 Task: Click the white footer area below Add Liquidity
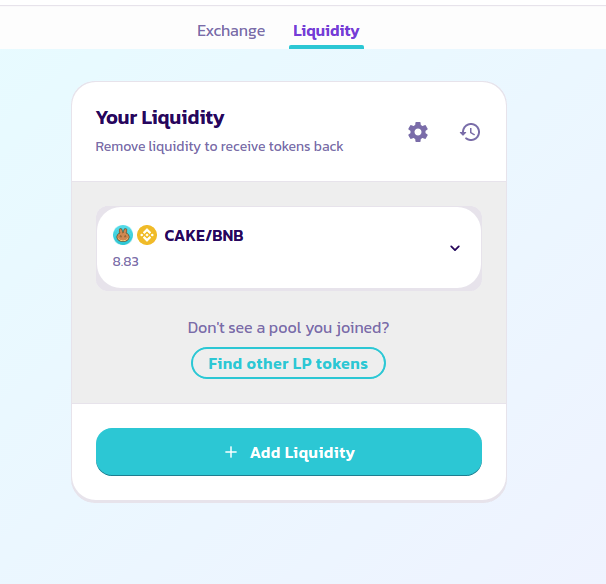pos(289,488)
